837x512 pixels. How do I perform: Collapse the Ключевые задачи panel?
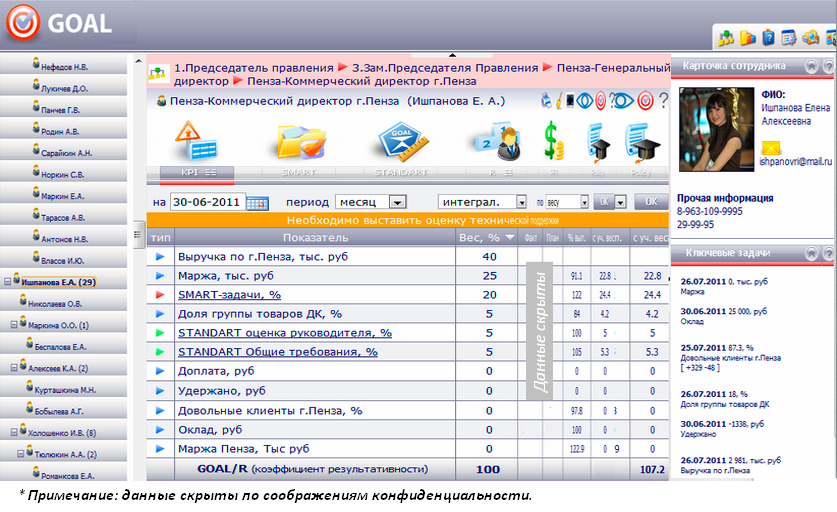(x=811, y=254)
